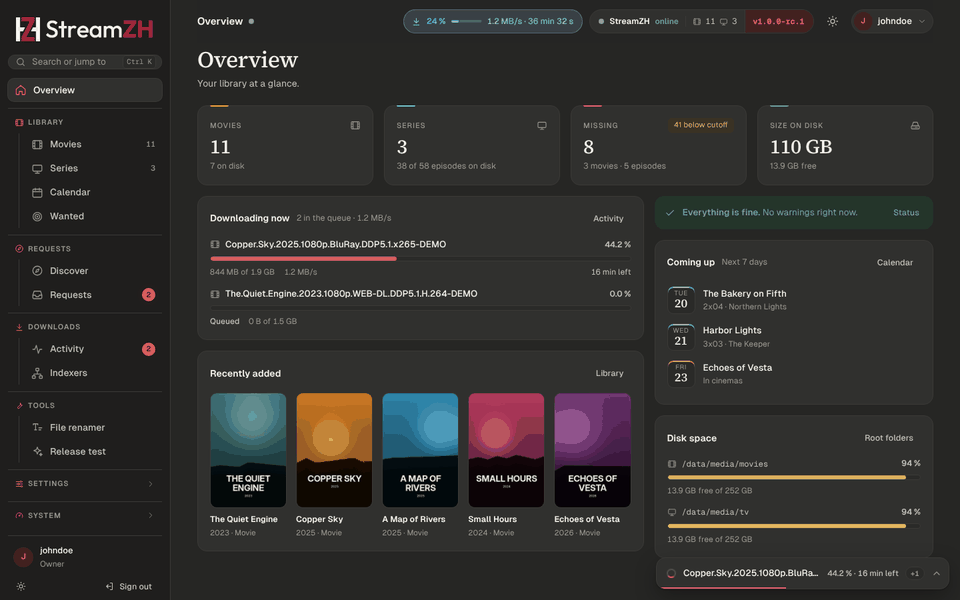The image size is (960, 600).
Task: Click the /data/media/tv usage bar
Action: click(793, 526)
